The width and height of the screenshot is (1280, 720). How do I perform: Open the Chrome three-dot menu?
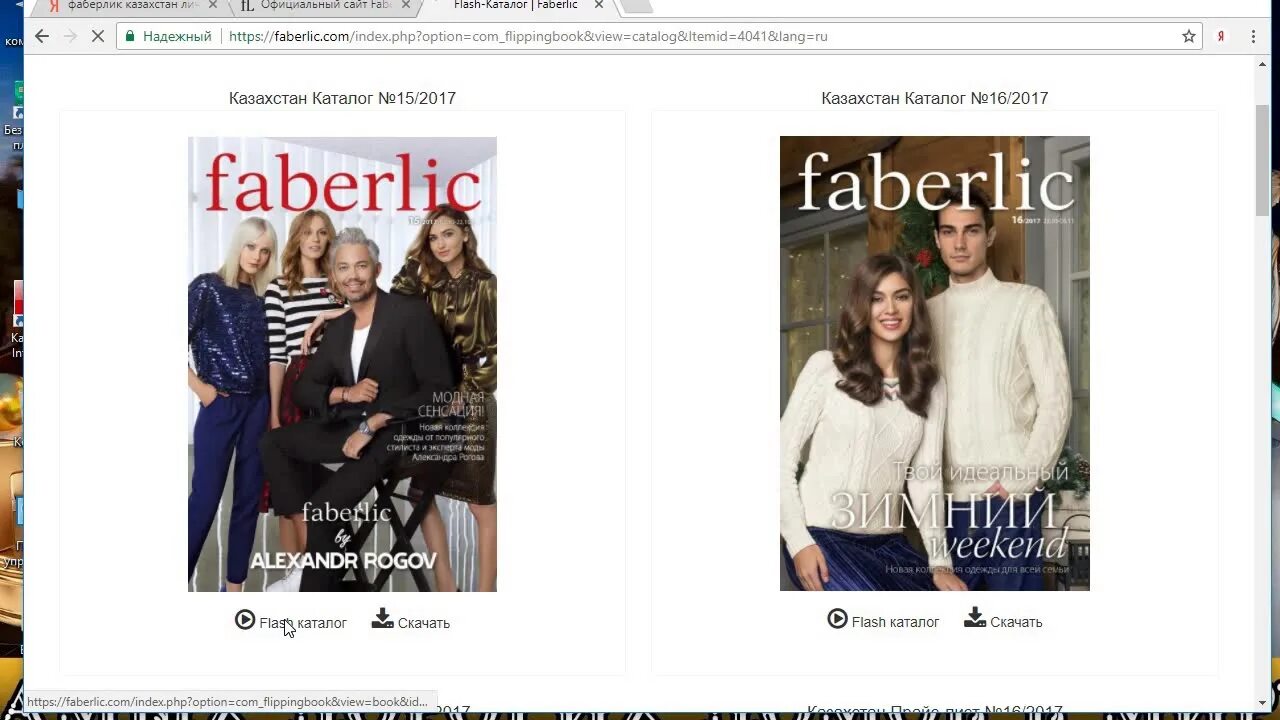click(x=1253, y=36)
